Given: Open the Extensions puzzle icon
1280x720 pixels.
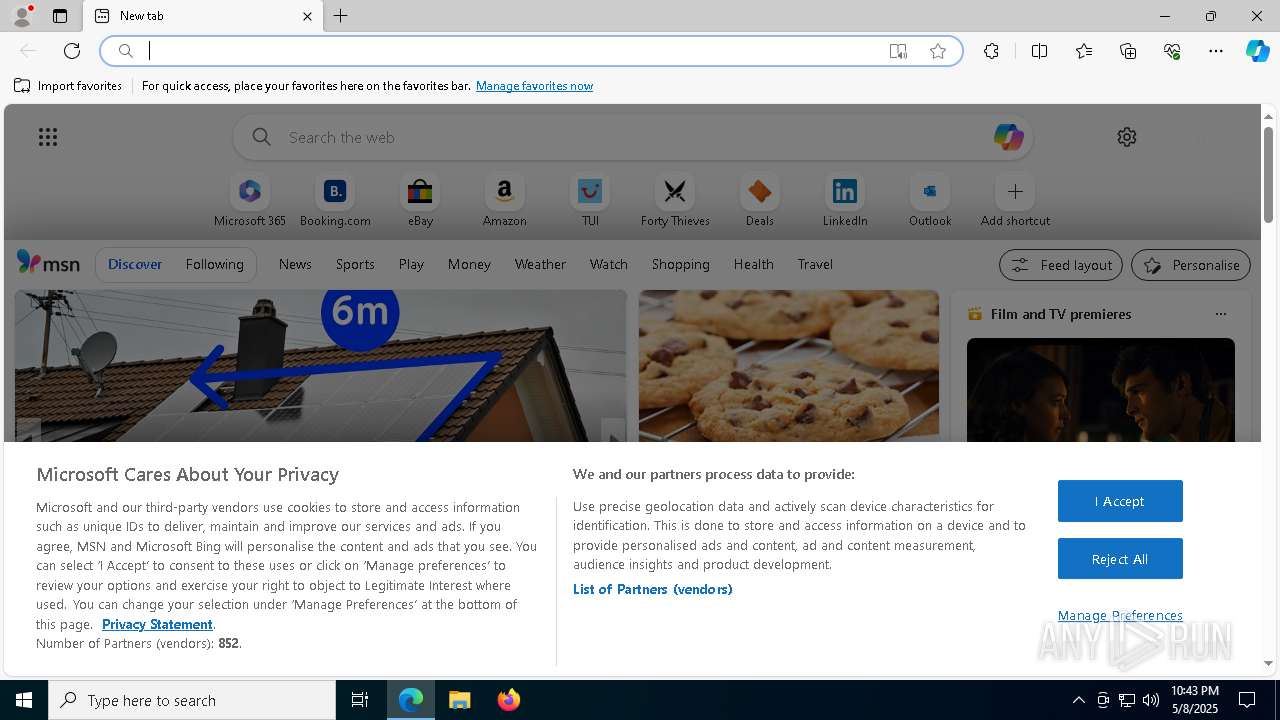Looking at the screenshot, I should click(991, 51).
